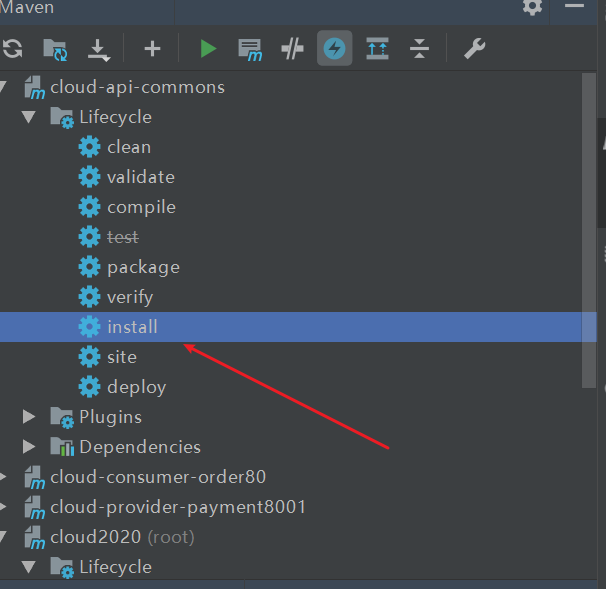The image size is (606, 589).
Task: Expand Plugins node under cloud-api-commons
Action: tap(29, 417)
